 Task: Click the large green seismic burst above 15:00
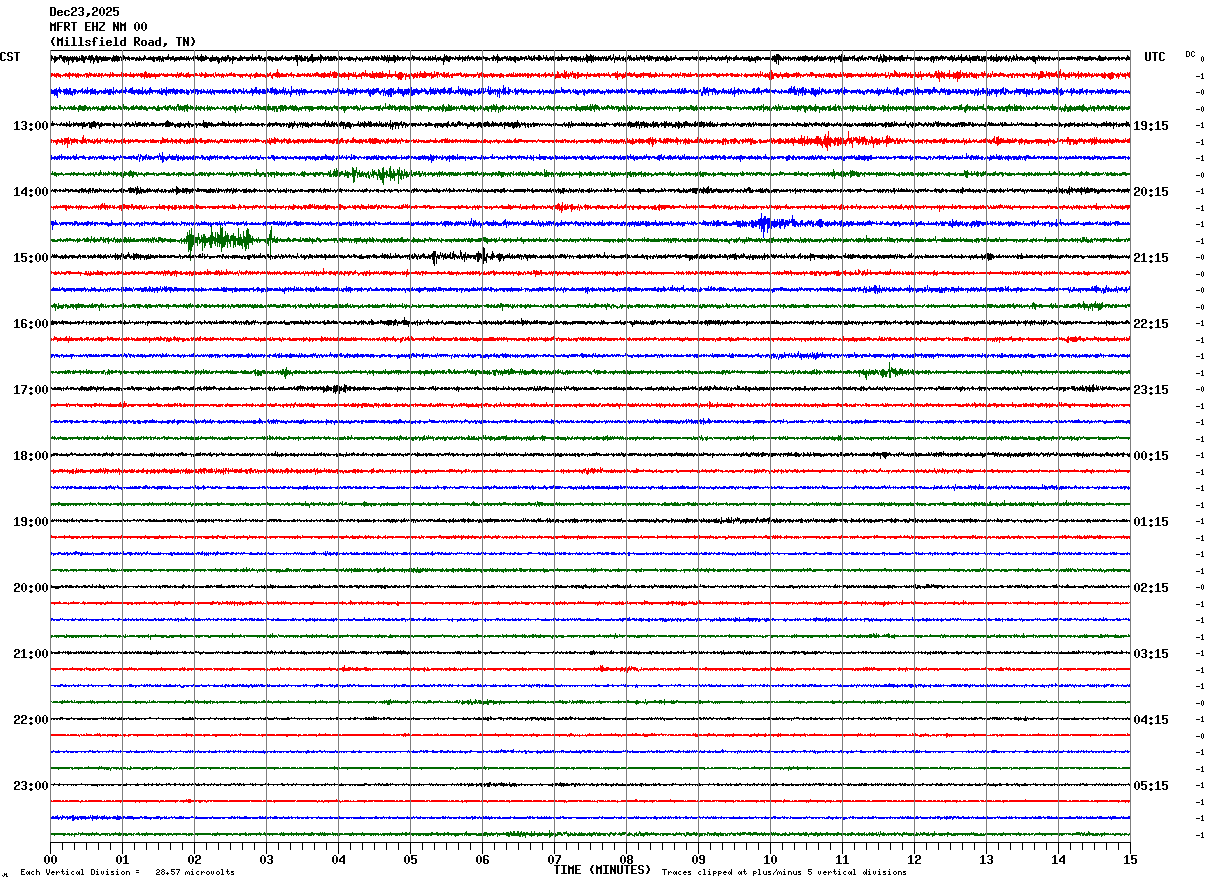click(229, 239)
